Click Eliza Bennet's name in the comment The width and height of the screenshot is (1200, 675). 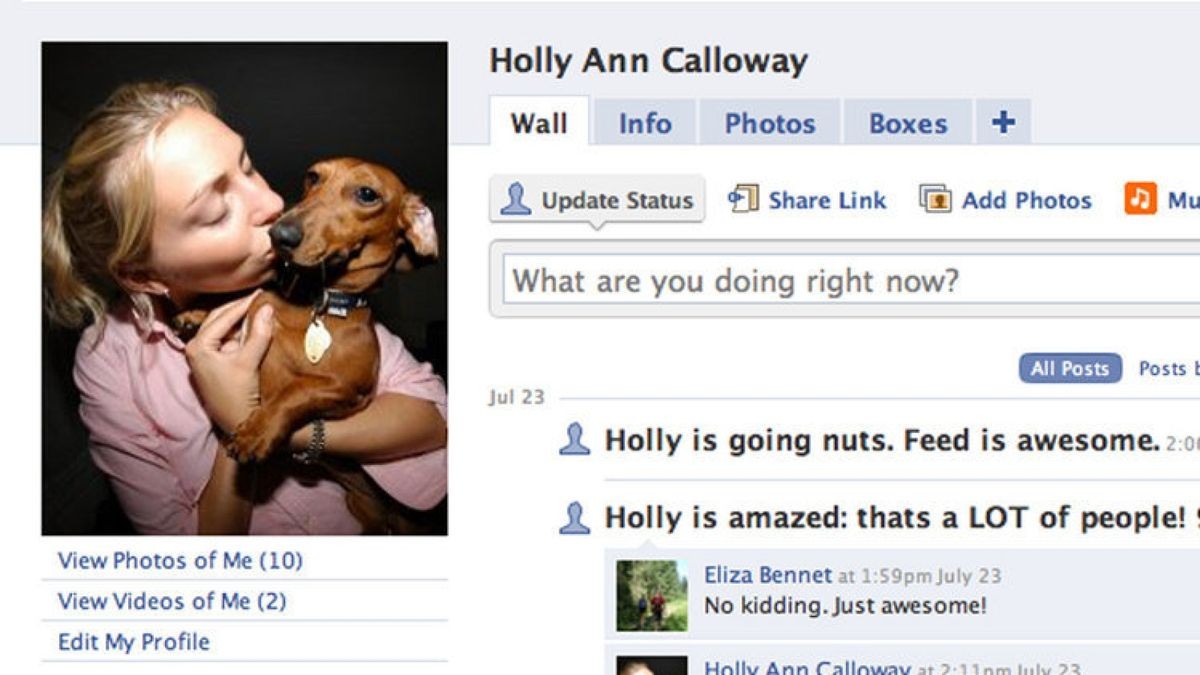coord(768,575)
